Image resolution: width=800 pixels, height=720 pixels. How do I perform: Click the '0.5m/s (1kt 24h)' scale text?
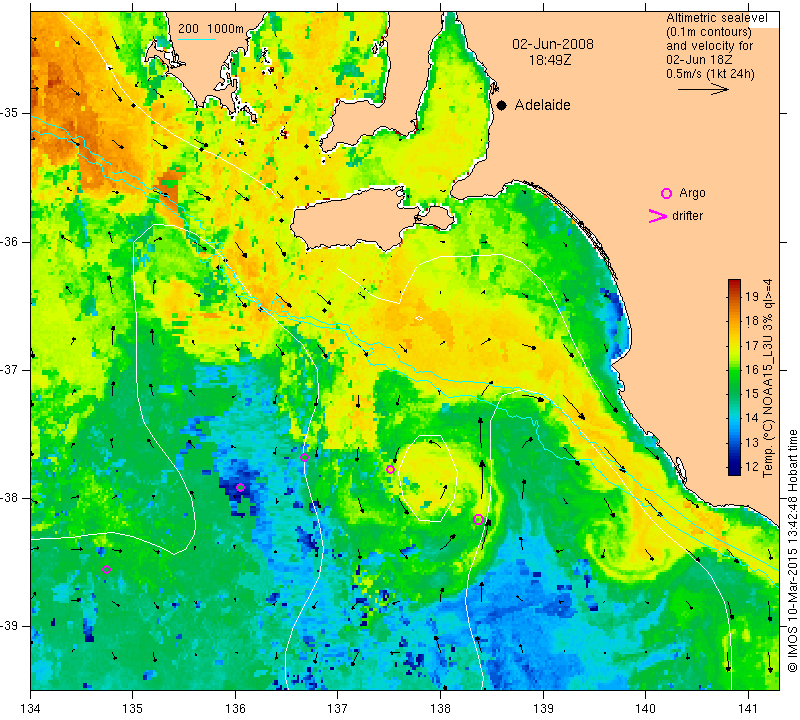(x=710, y=73)
